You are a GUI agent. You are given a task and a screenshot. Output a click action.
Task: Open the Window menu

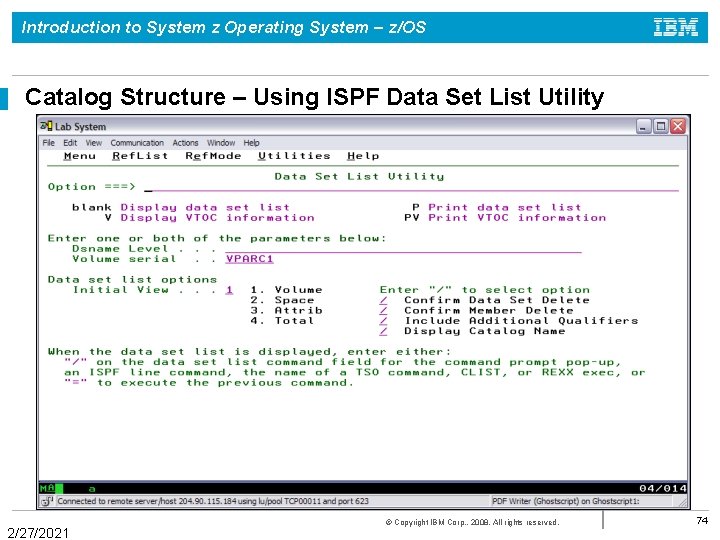[x=220, y=143]
